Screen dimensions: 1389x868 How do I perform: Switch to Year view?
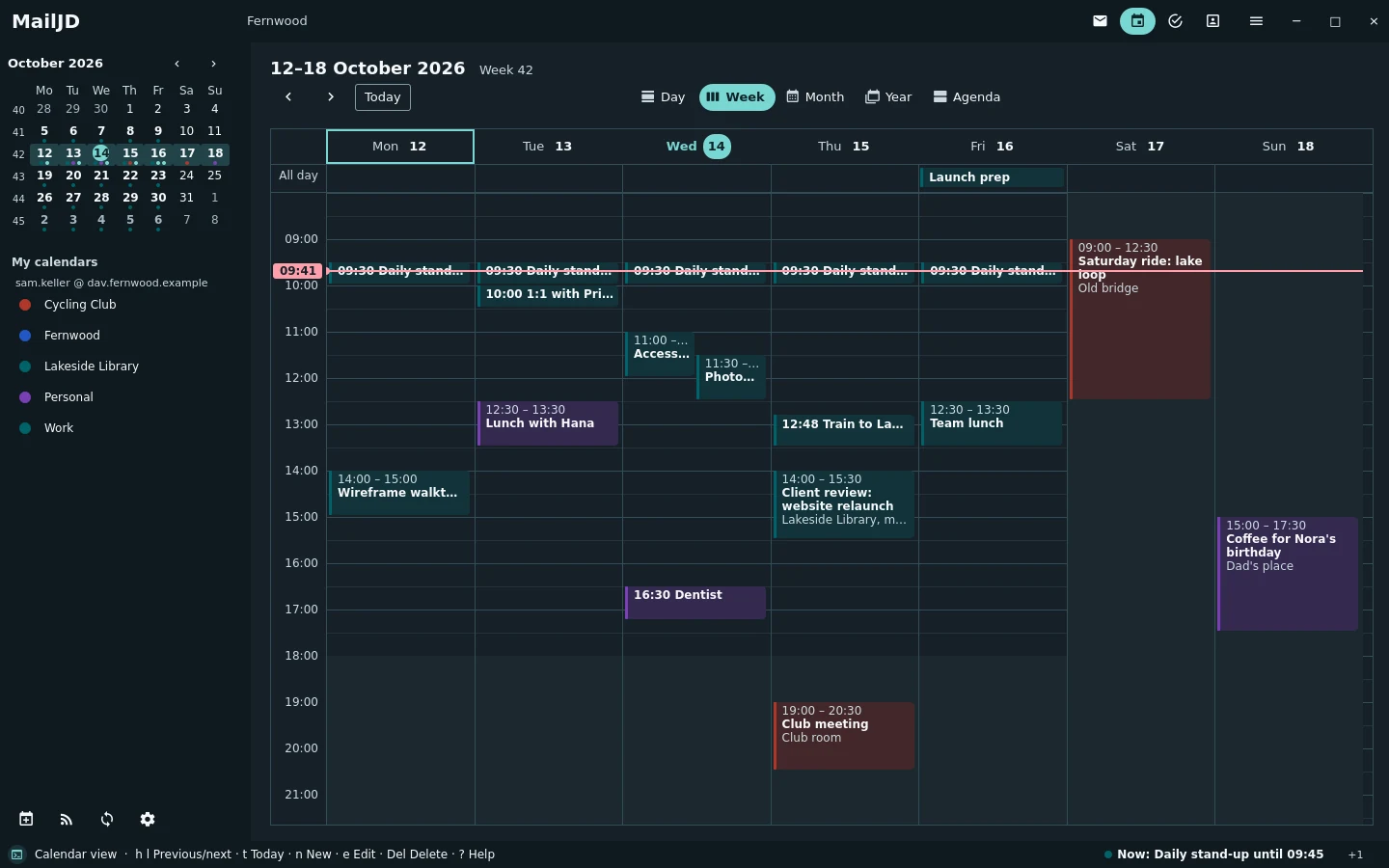pyautogui.click(x=888, y=97)
